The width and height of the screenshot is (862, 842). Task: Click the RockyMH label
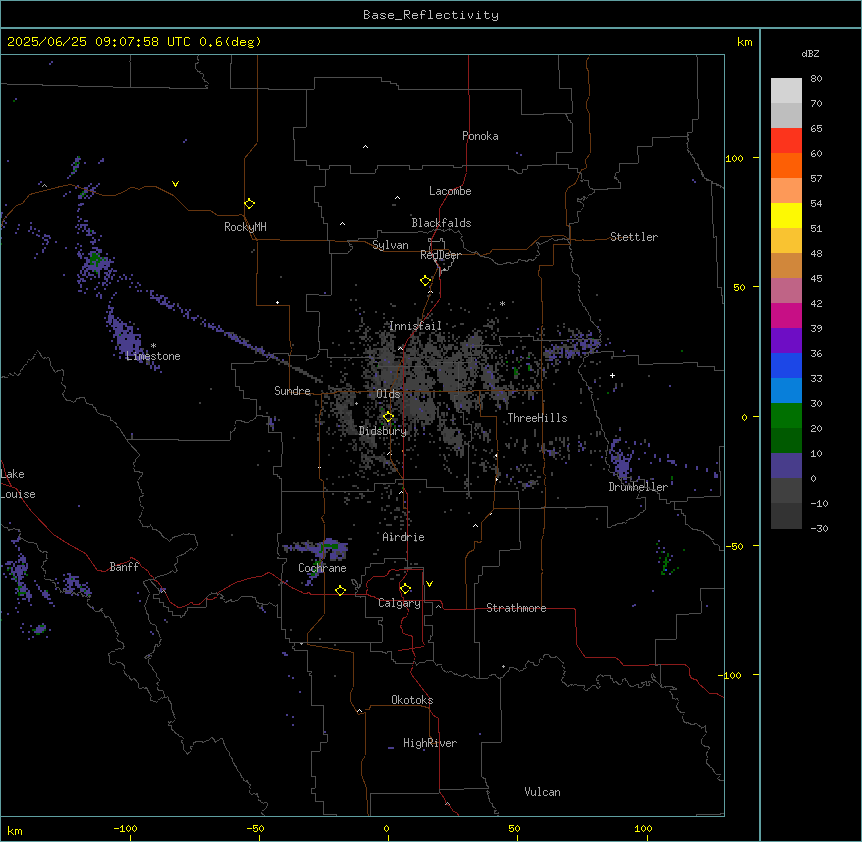[245, 227]
